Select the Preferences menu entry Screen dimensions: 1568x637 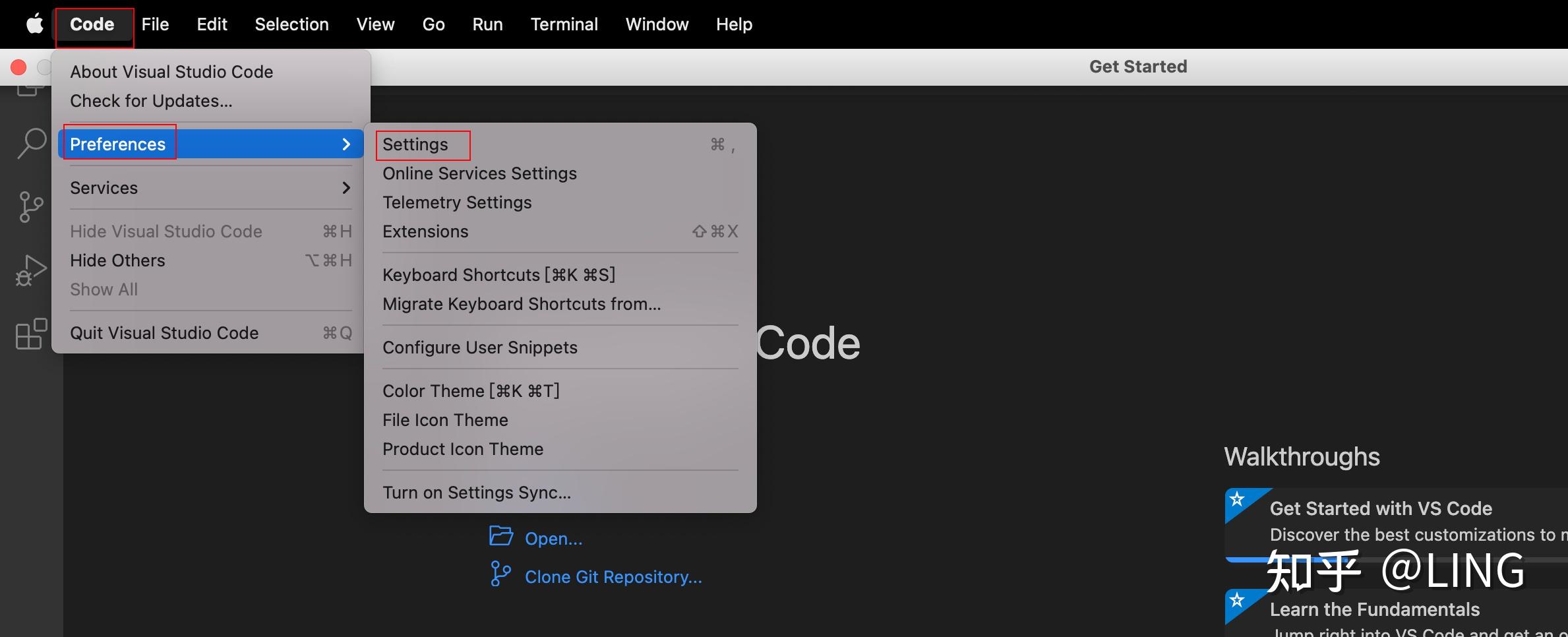211,144
